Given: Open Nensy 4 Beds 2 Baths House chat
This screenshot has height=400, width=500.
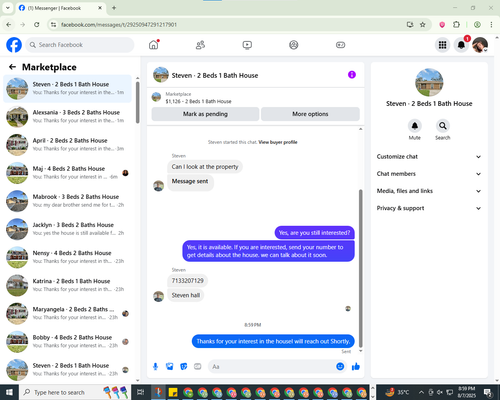Looking at the screenshot, I should (67, 257).
